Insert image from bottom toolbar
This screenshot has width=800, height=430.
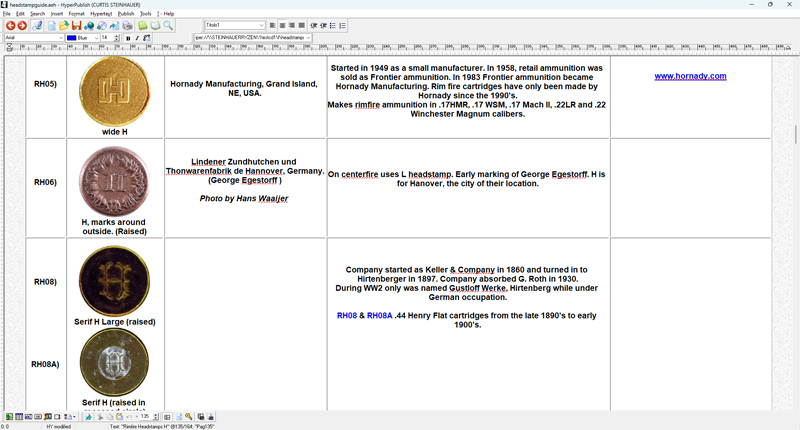pyautogui.click(x=9, y=417)
